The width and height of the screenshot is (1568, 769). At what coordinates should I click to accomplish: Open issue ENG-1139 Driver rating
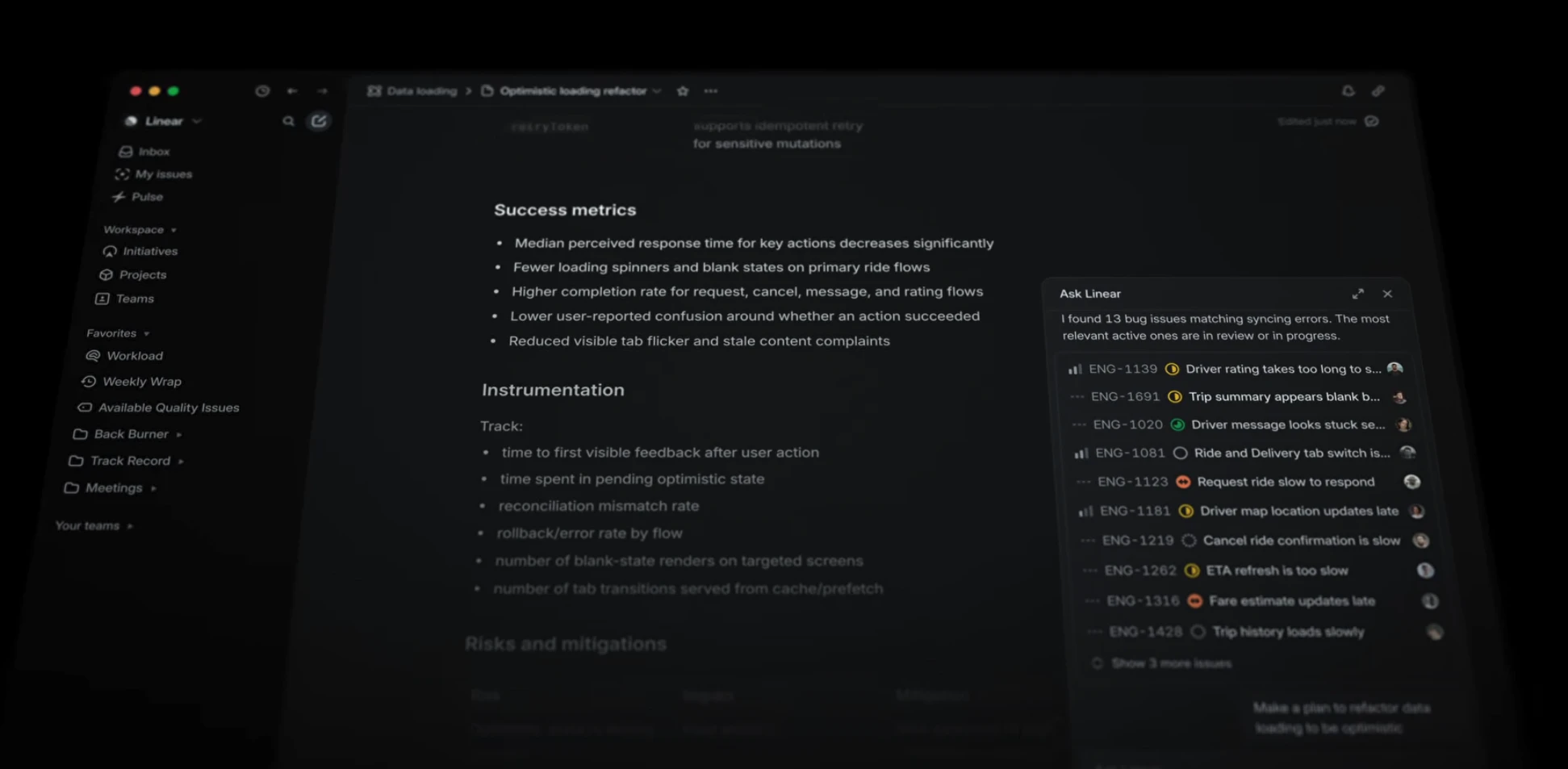pos(1236,369)
